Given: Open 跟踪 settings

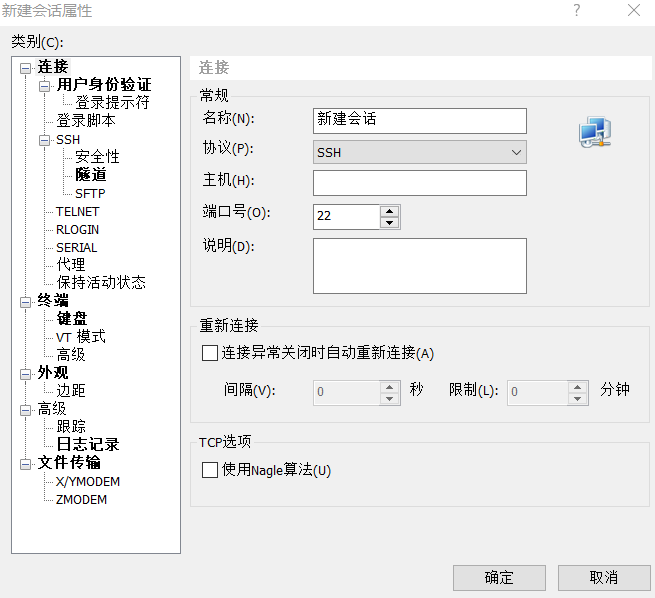Looking at the screenshot, I should pyautogui.click(x=71, y=426).
